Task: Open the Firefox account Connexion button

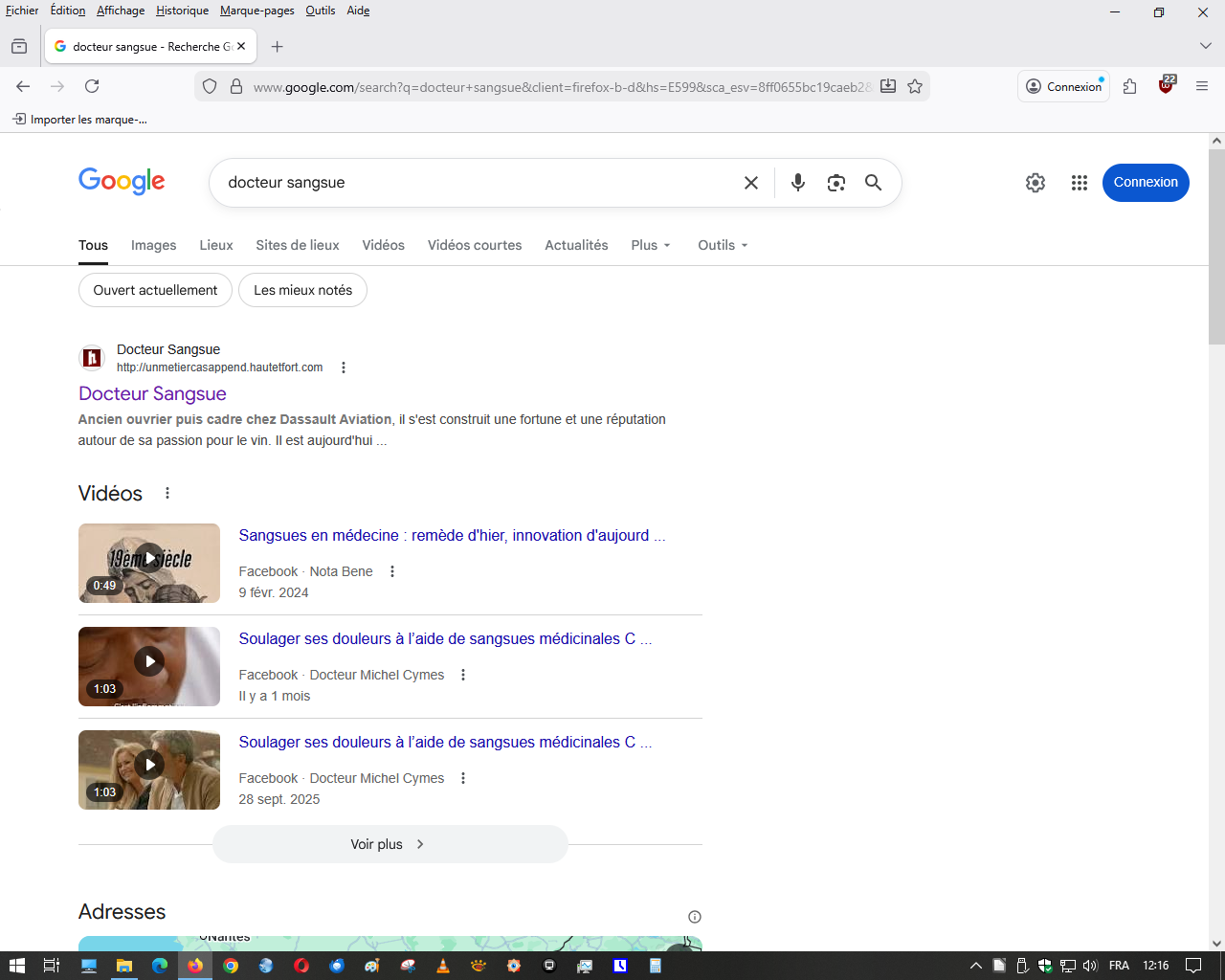Action: [x=1063, y=86]
